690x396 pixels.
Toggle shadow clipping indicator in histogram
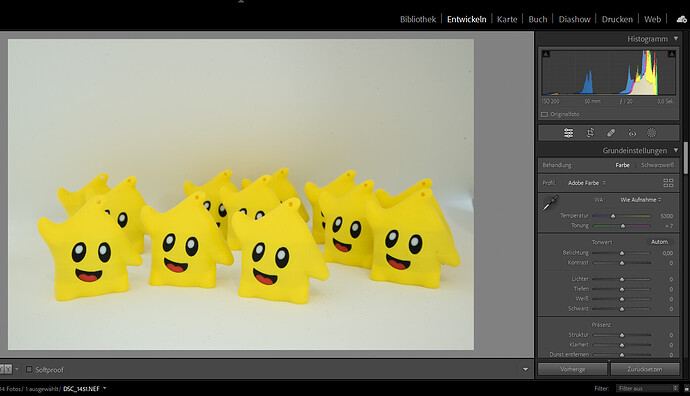(546, 54)
